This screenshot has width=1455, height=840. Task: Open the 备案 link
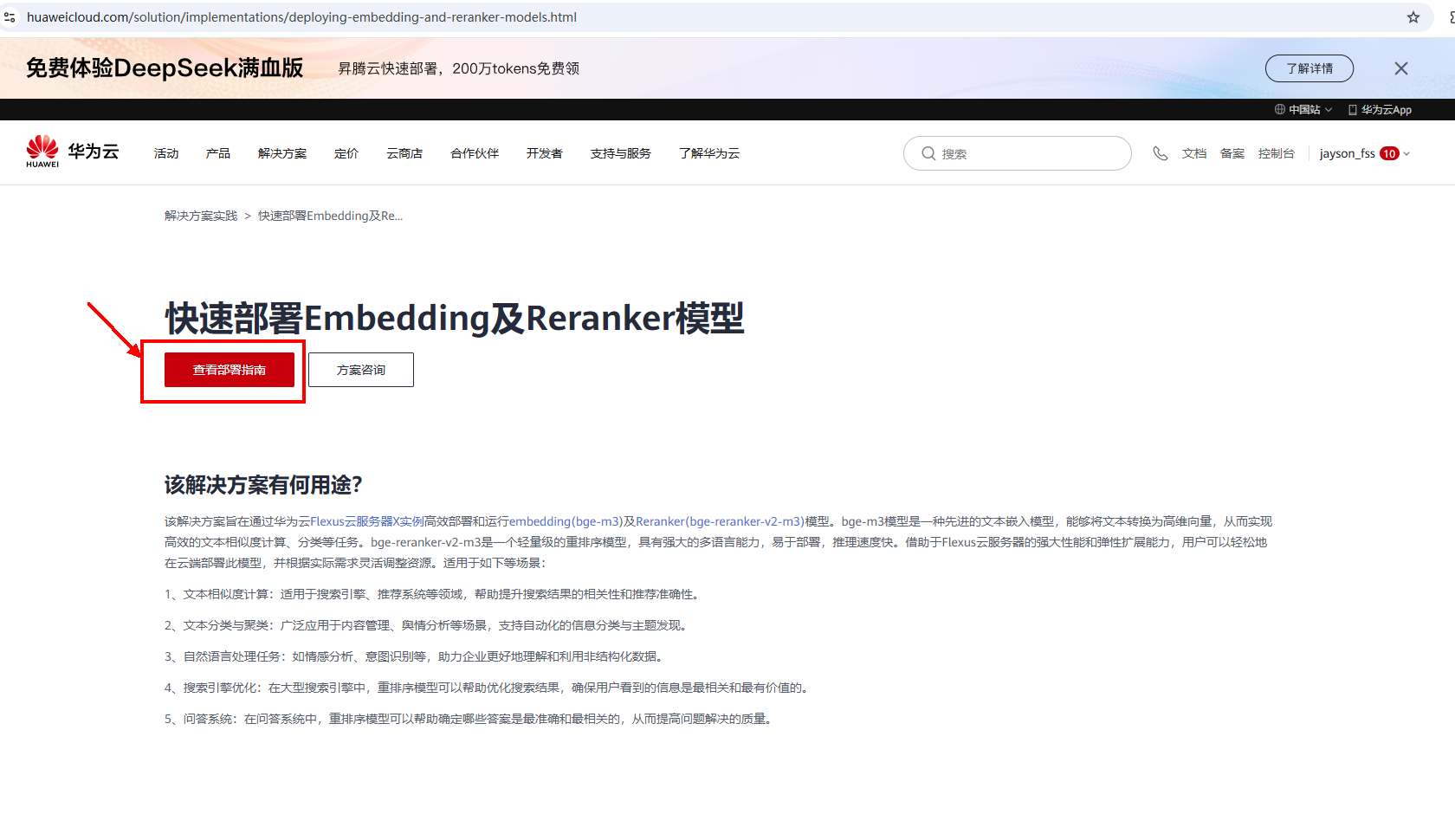tap(1232, 153)
